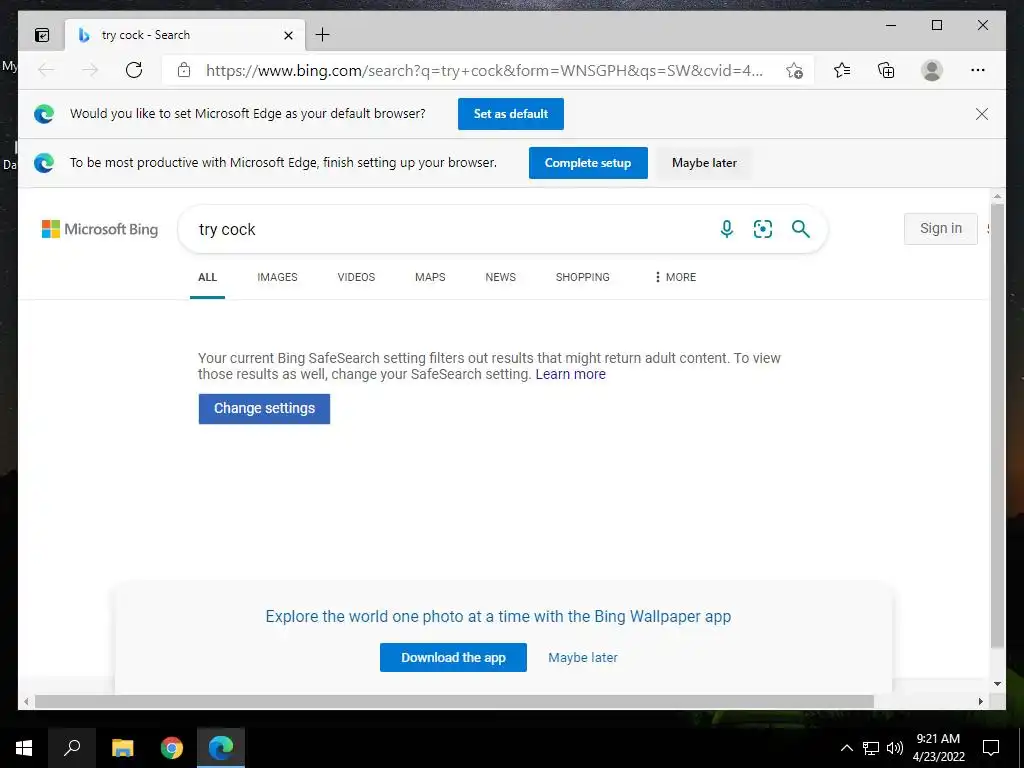Click scroll down arrow
Screen dimensions: 1024x768
997,684
